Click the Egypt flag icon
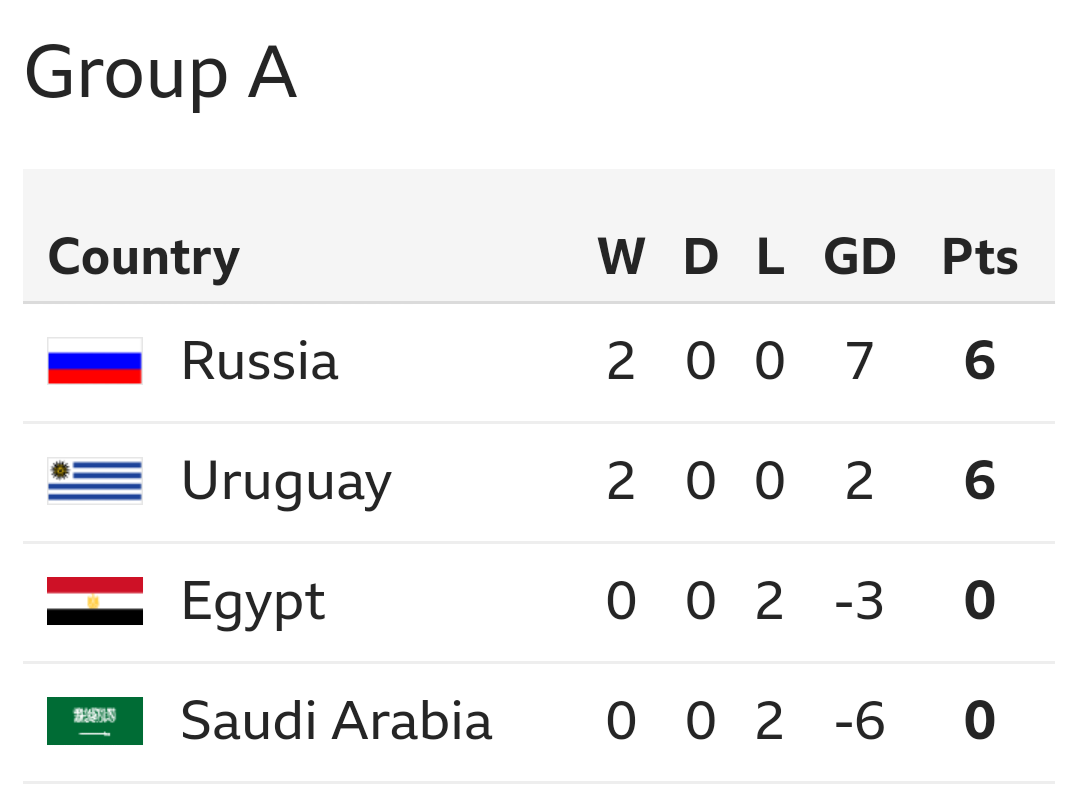 click(95, 601)
